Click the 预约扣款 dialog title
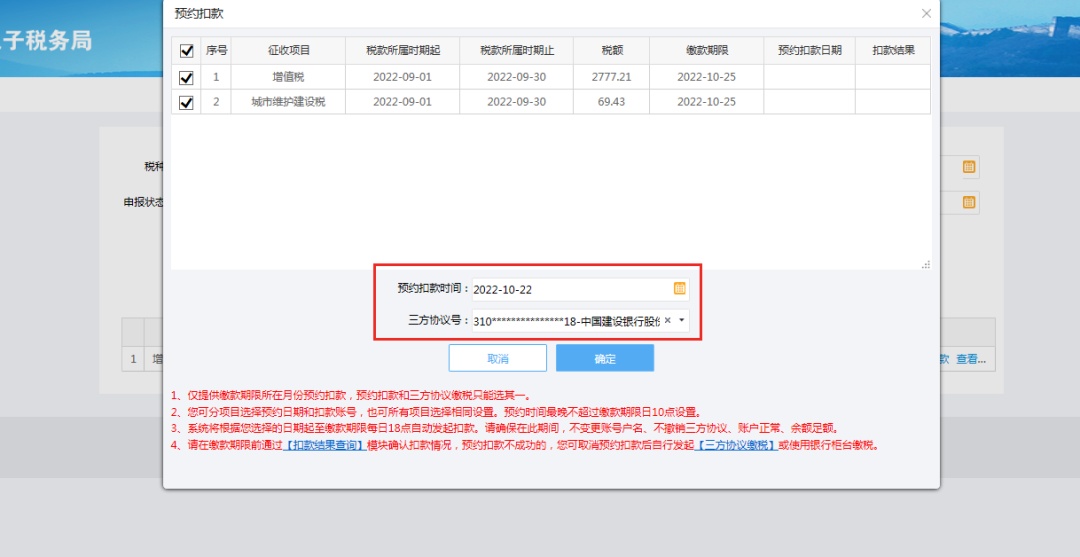Screen dimensions: 1080x557 (x=199, y=14)
